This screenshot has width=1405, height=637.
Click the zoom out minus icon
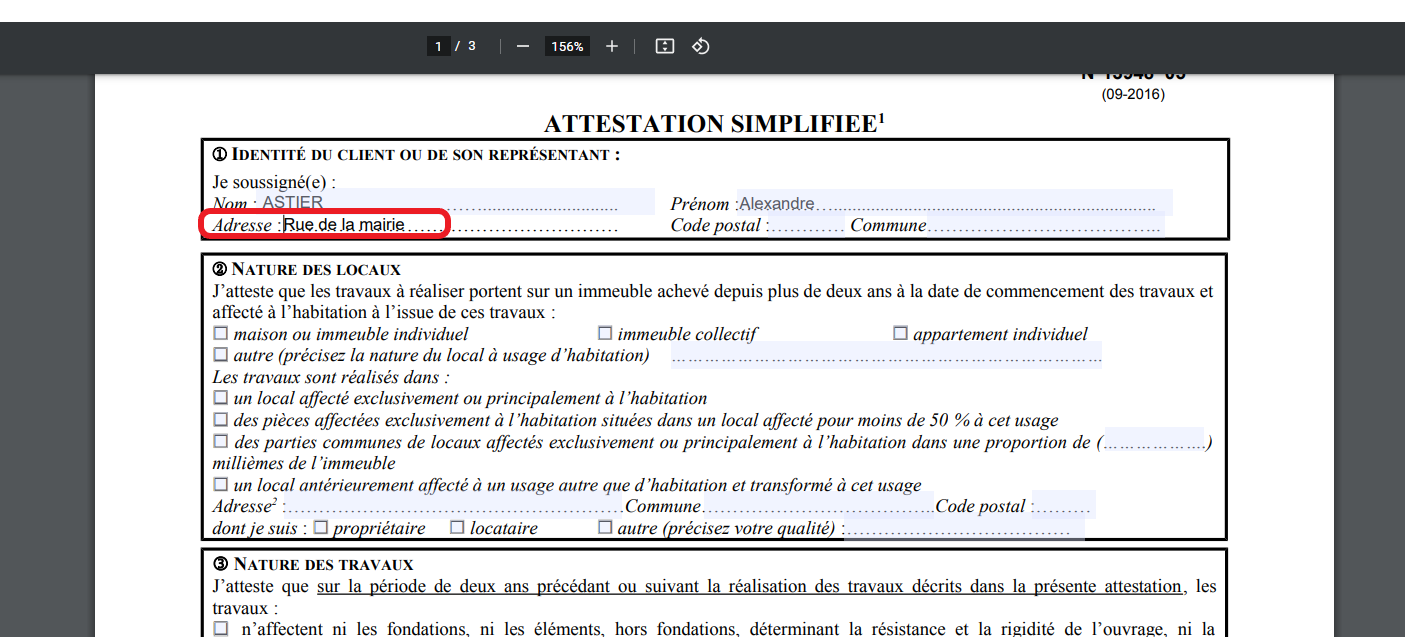(522, 46)
